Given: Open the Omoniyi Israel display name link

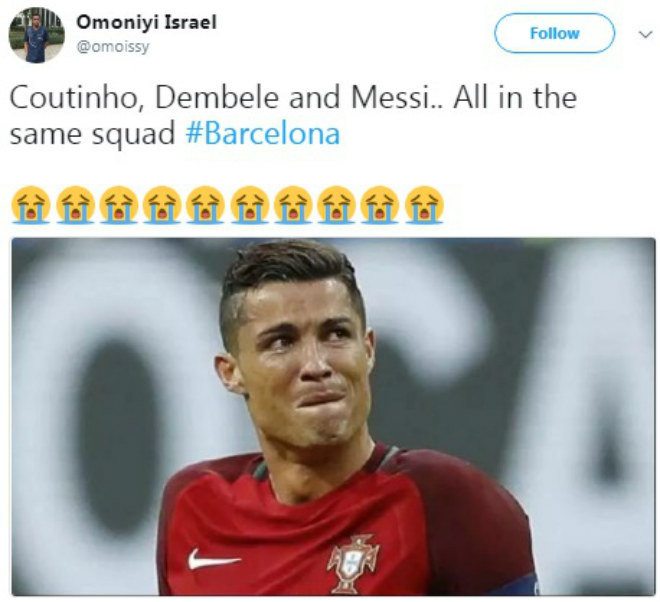Looking at the screenshot, I should click(146, 22).
